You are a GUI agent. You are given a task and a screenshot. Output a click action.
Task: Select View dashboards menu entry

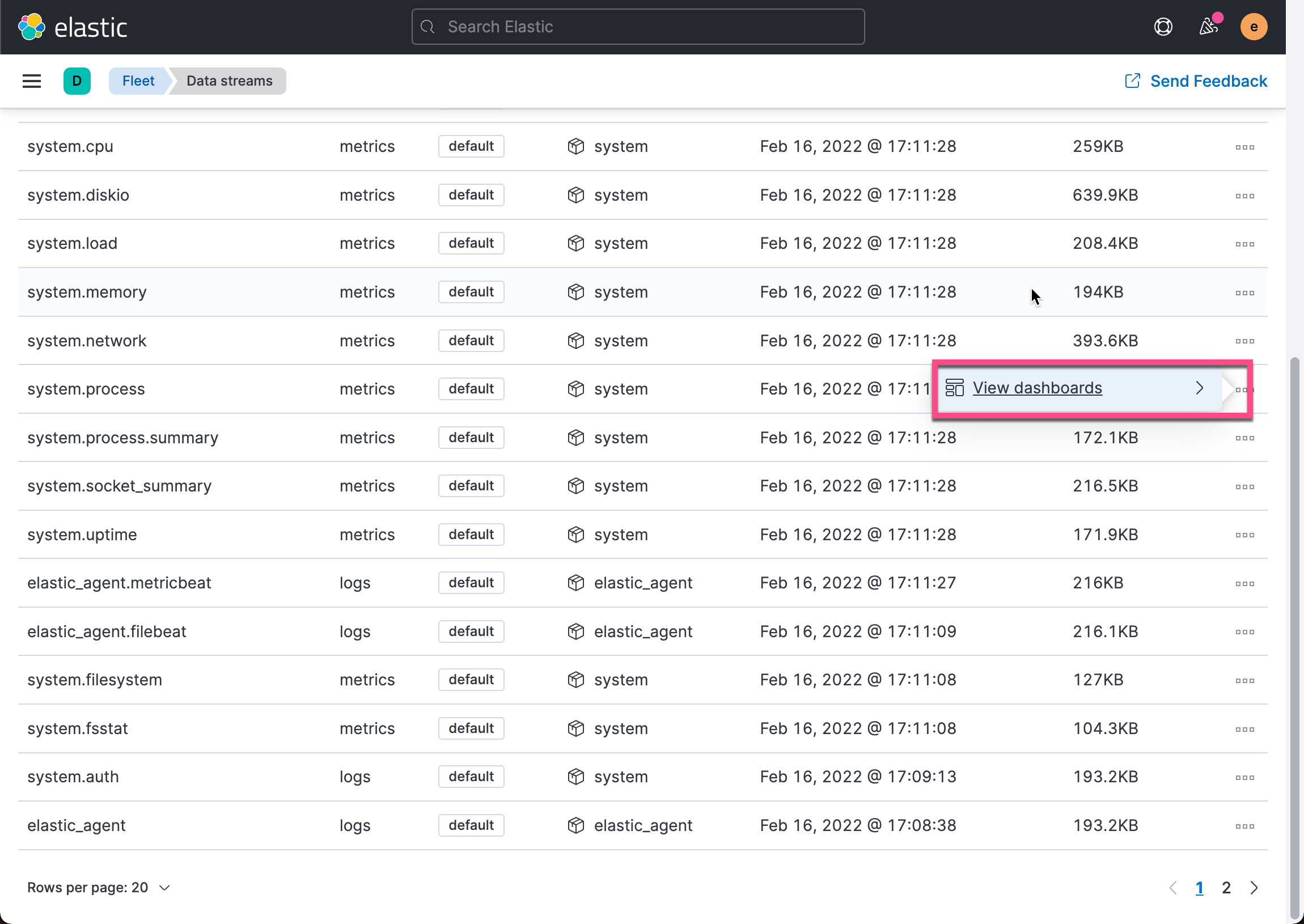pyautogui.click(x=1036, y=388)
